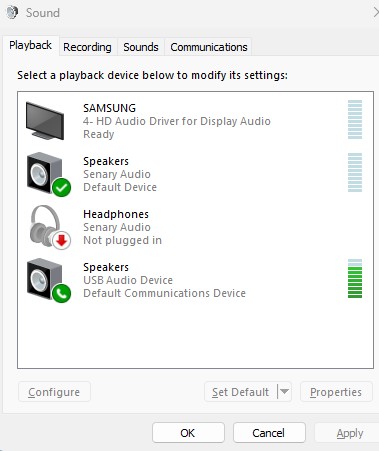Open the Recording tab
Viewport: 379px width, 451px height.
pyautogui.click(x=87, y=47)
